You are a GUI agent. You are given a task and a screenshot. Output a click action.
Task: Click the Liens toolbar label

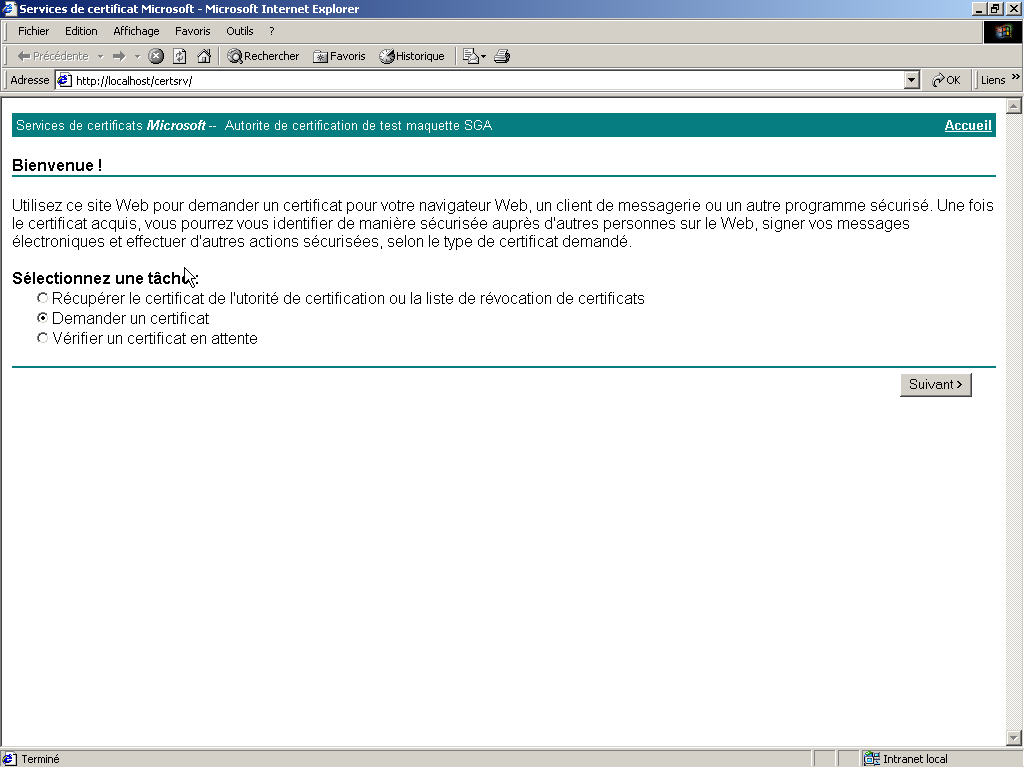pyautogui.click(x=993, y=80)
